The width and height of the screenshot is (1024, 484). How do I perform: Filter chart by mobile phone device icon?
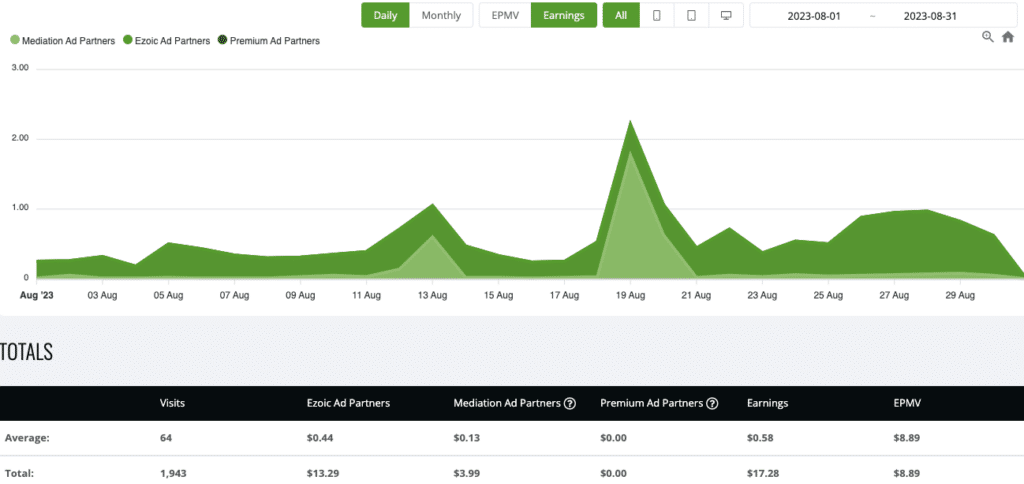tap(656, 16)
